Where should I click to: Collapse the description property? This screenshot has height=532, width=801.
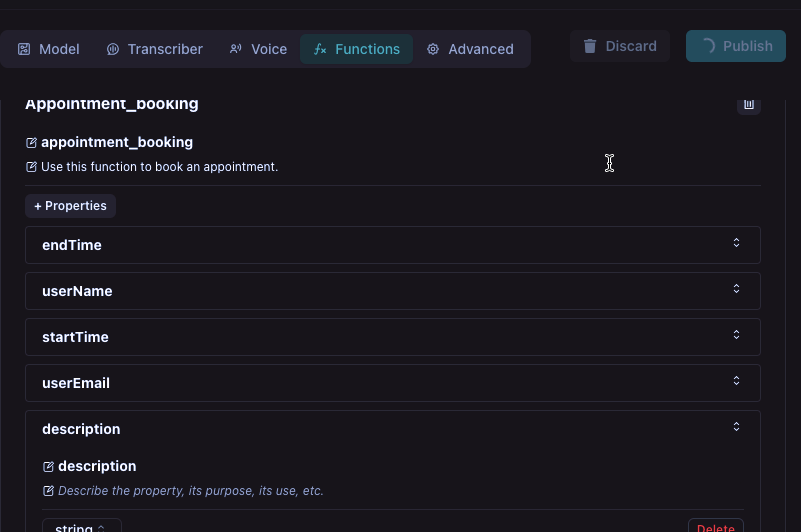click(x=736, y=427)
